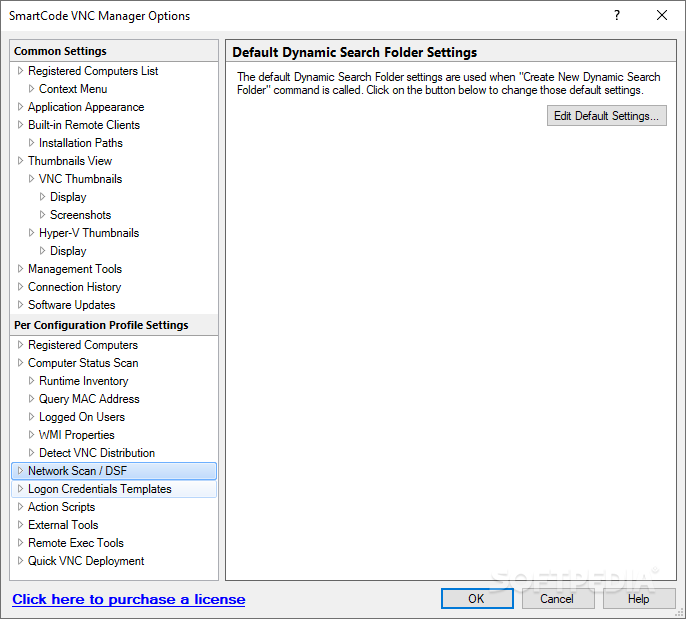This screenshot has width=686, height=619.
Task: Close the Options dialog window
Action: point(662,16)
